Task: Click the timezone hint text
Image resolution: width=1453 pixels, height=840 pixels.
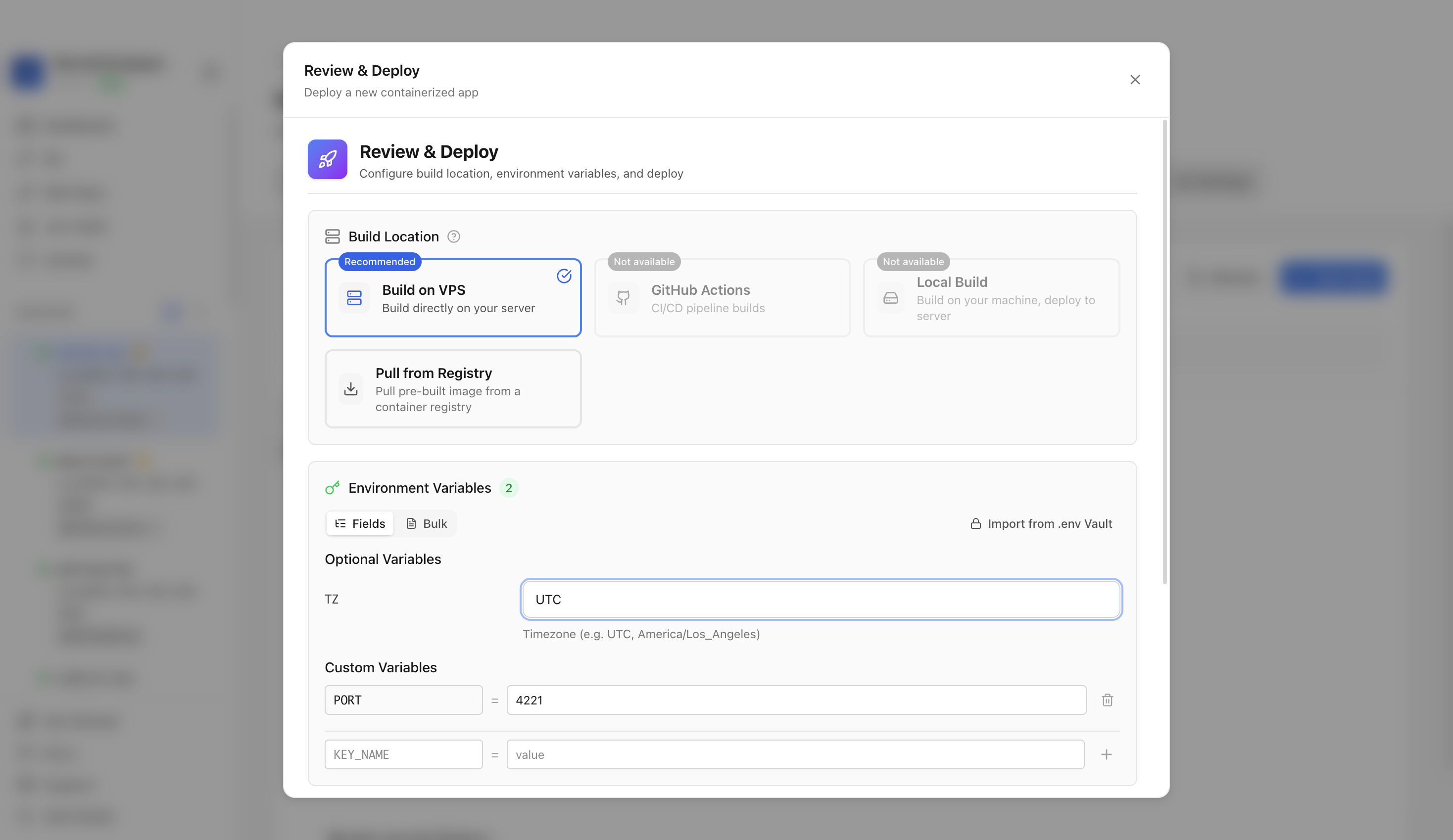Action: [641, 634]
